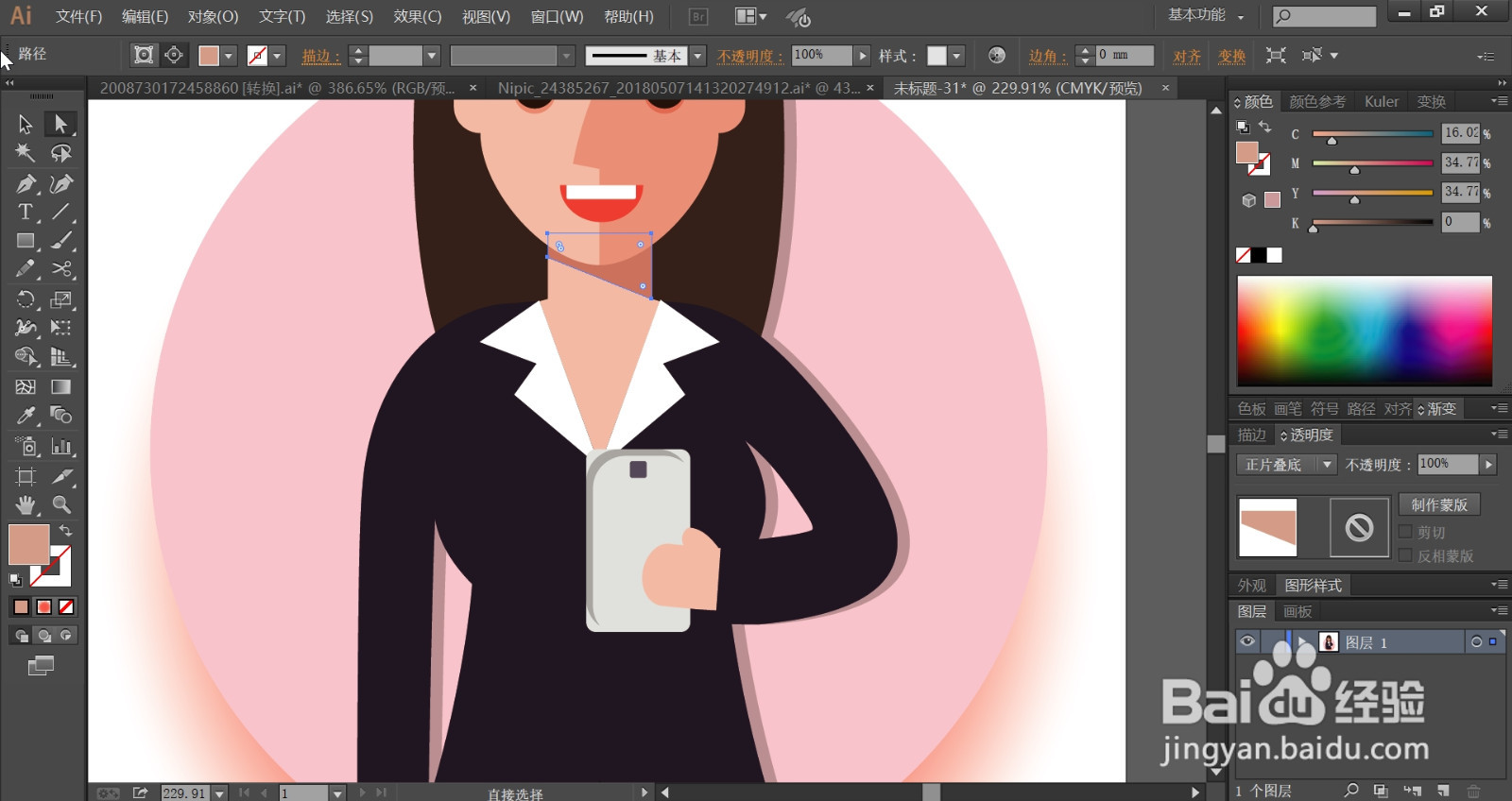Open the fill color dropdown in control bar
Viewport: 1512px width, 801px height.
pyautogui.click(x=228, y=56)
